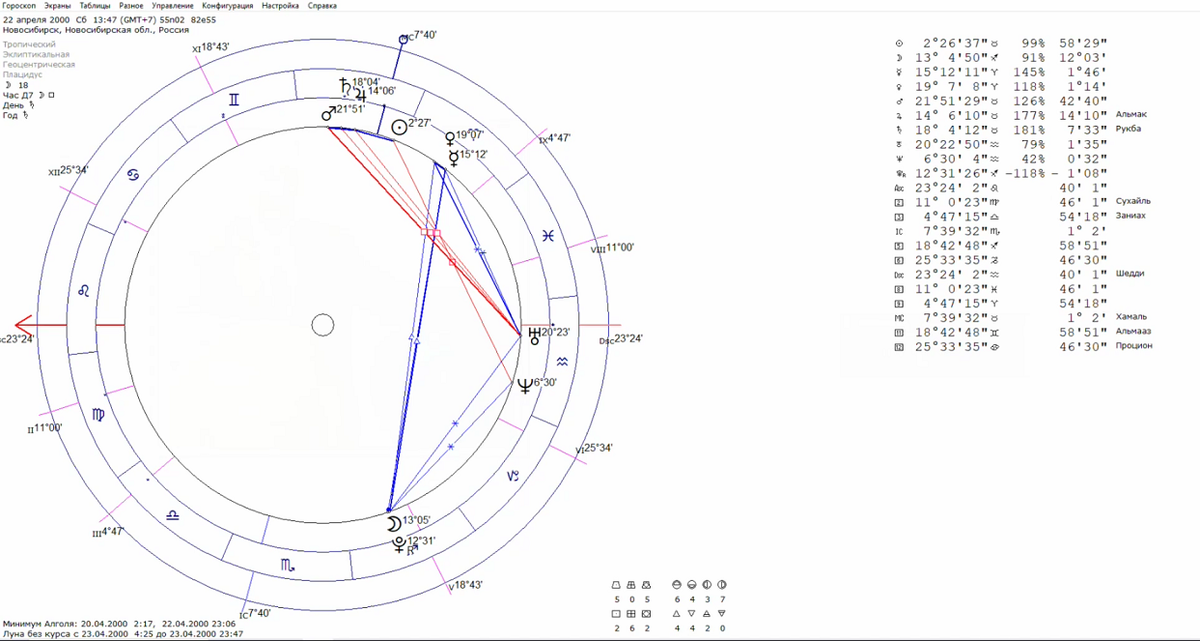Screen dimensions: 1200x641
Task: Select the Libra sign on the zodiac ring
Action: pyautogui.click(x=173, y=514)
